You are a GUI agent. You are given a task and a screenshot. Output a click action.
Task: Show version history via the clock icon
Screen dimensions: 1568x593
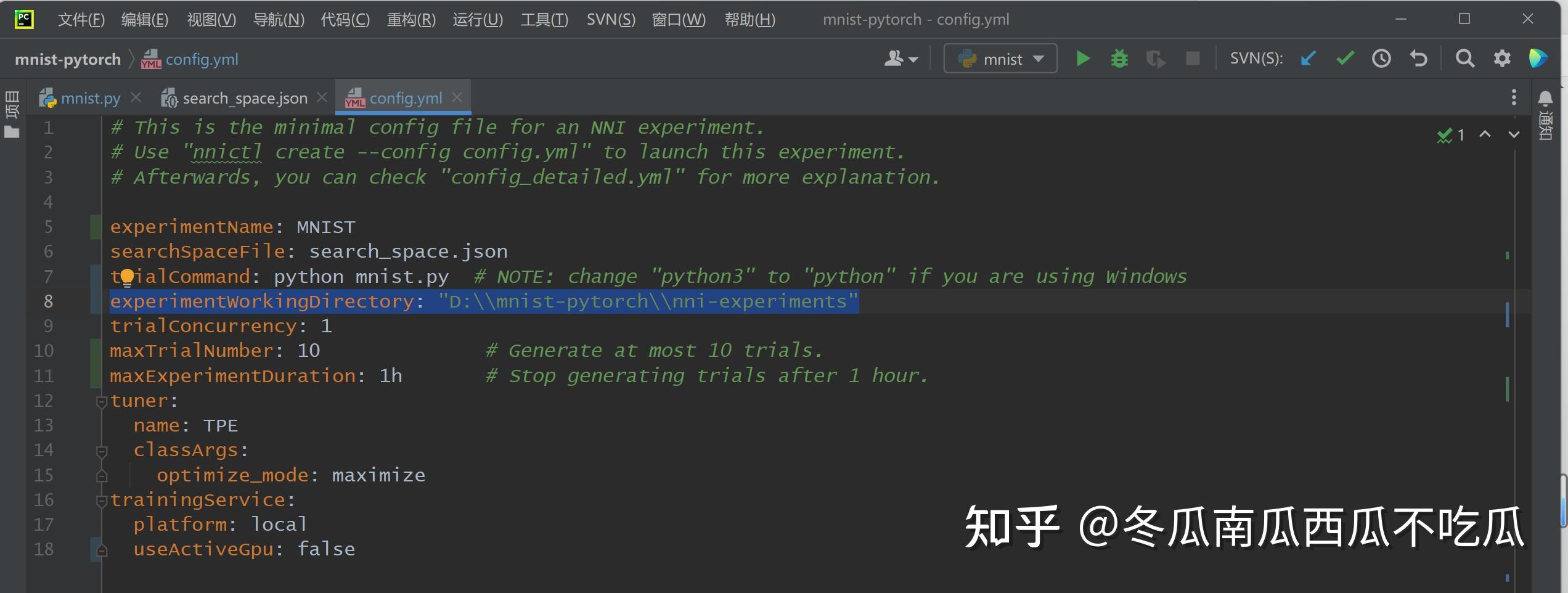[1381, 59]
